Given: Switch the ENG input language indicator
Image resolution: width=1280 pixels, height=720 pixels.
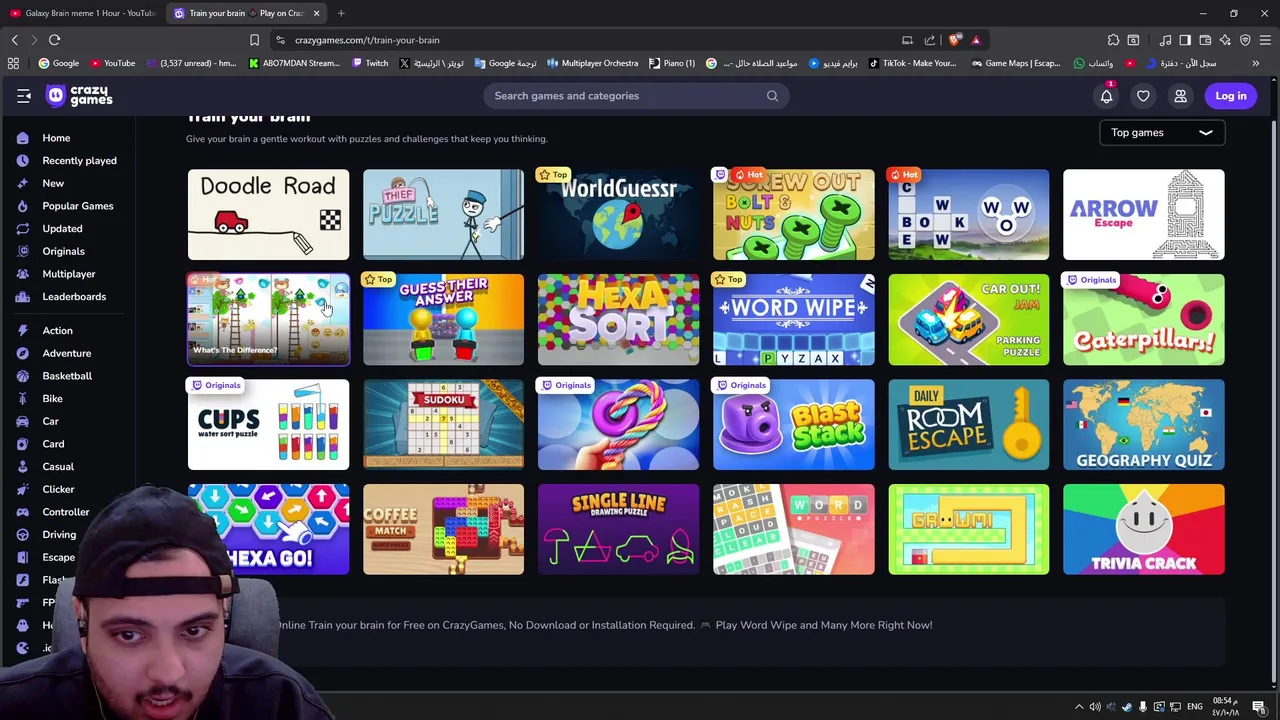Looking at the screenshot, I should [x=1194, y=707].
